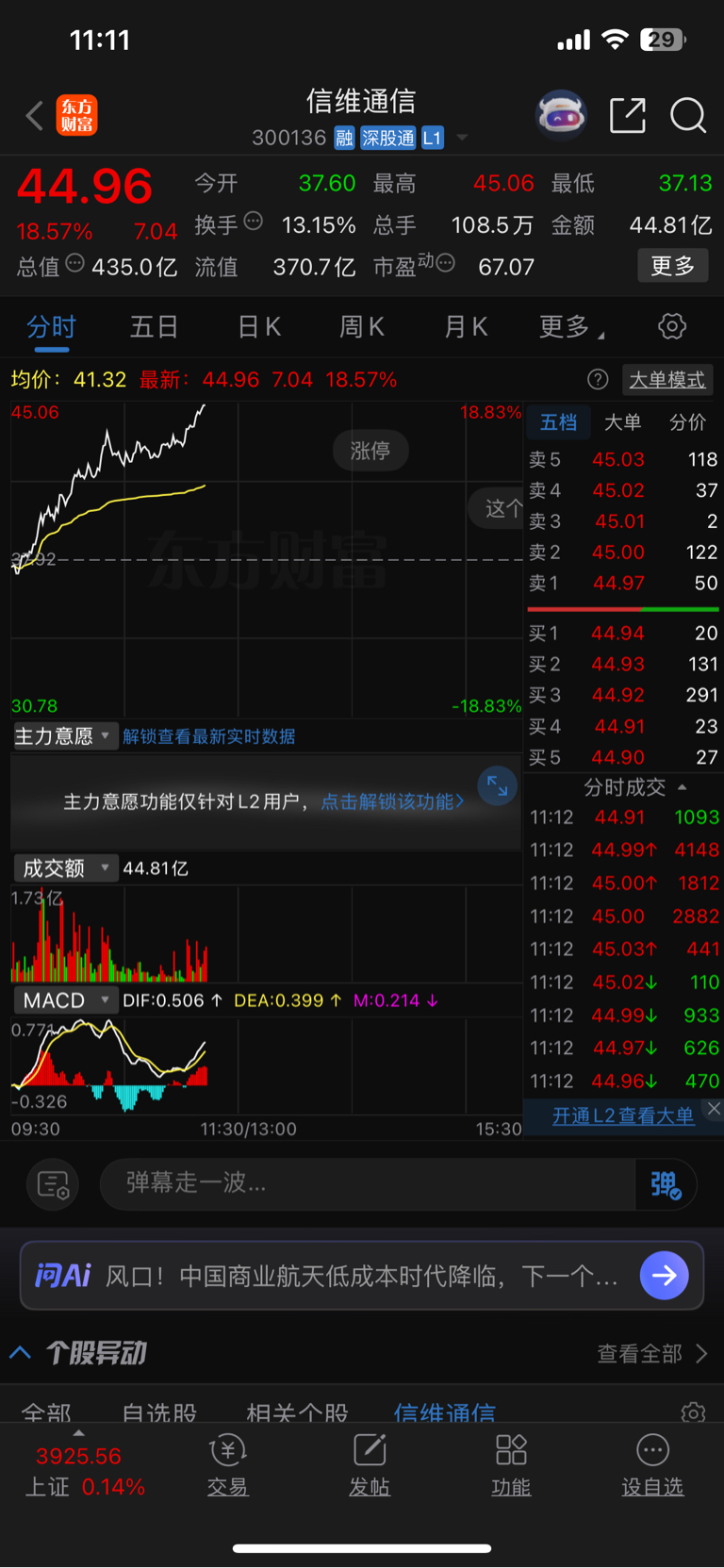Tap info icon next to 市盈
Screen dimensions: 724x1568
(446, 263)
